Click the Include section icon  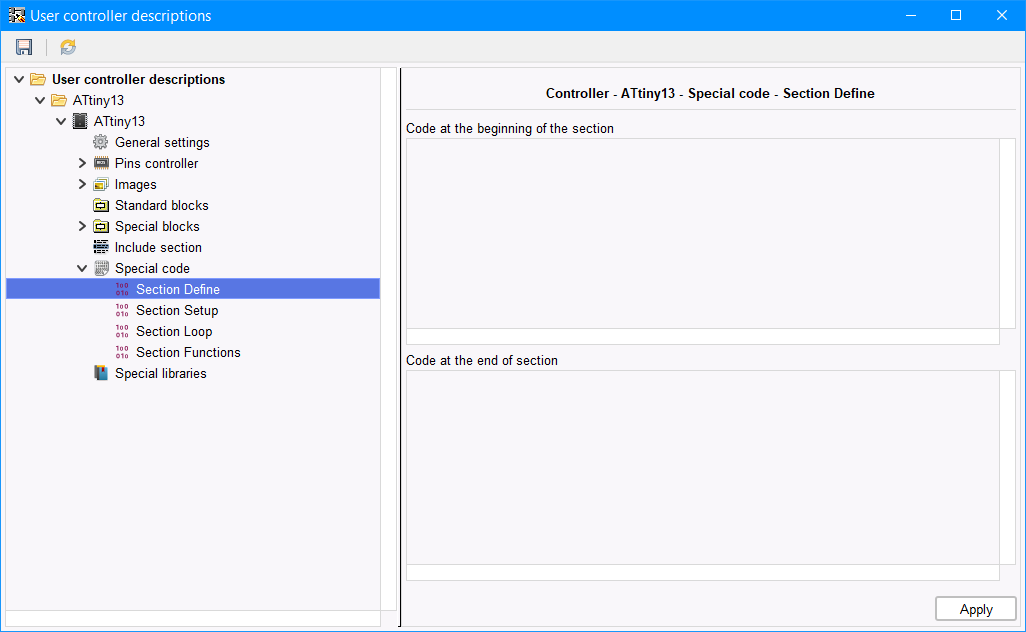(101, 247)
